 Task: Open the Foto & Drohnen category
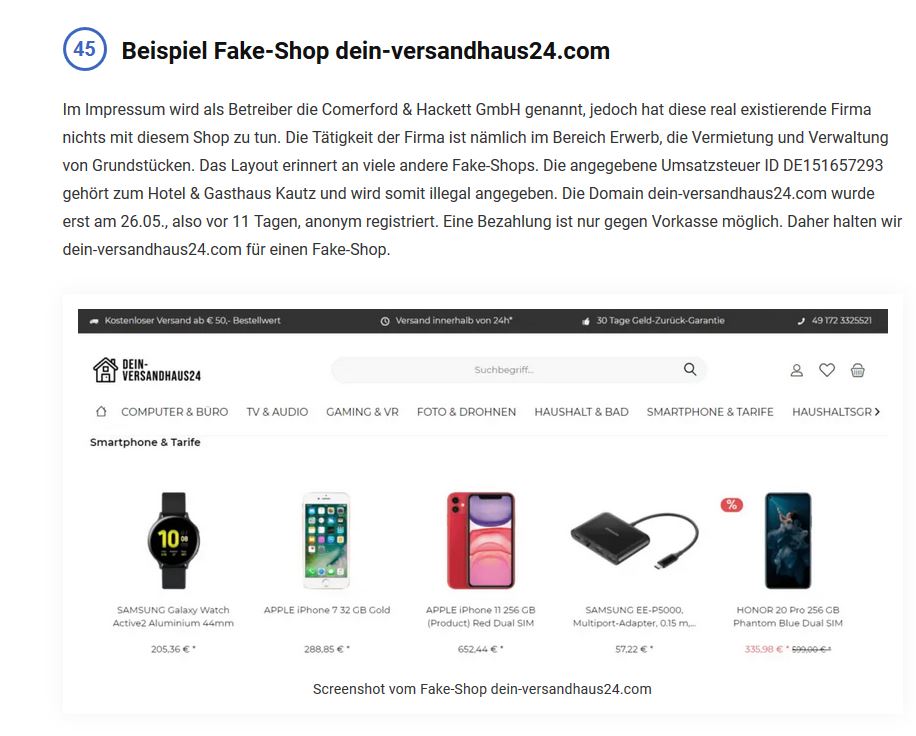(466, 412)
